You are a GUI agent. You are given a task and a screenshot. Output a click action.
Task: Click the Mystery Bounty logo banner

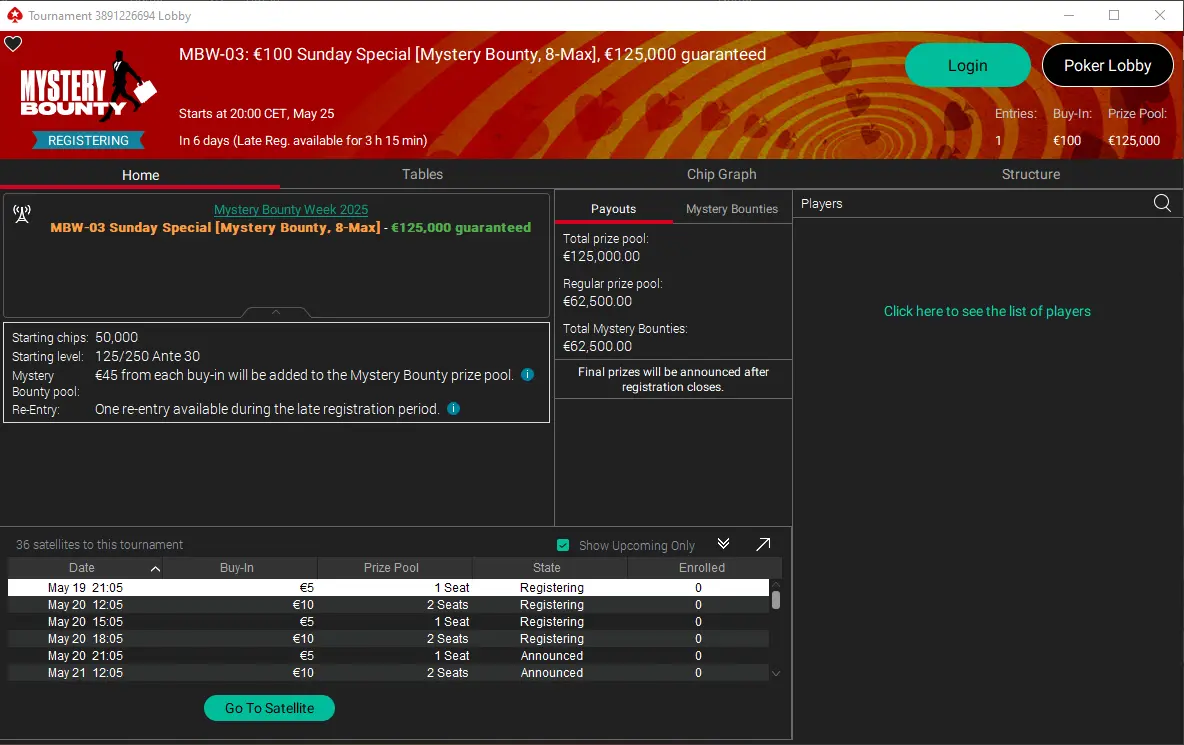88,85
